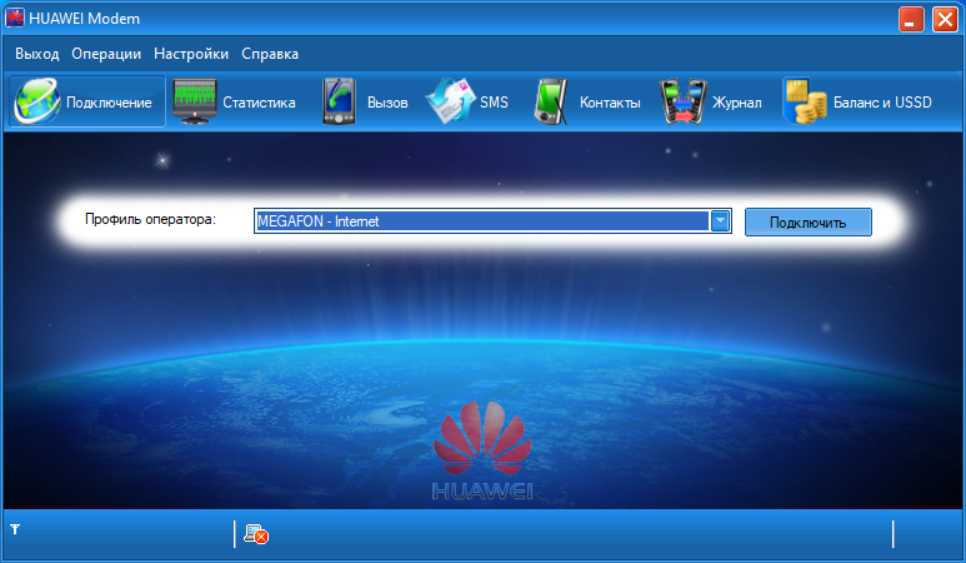Image resolution: width=966 pixels, height=563 pixels.
Task: Close the HUAWEI Modem window
Action: click(944, 19)
